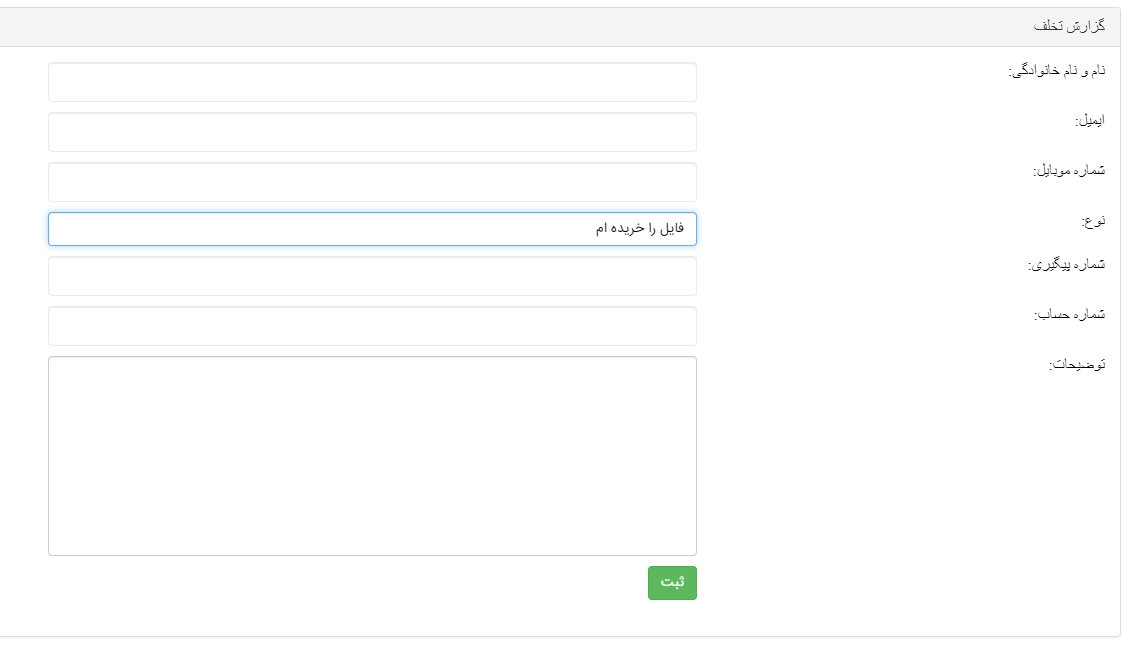Select the شماره موبایل label
This screenshot has width=1132, height=652.
tap(1068, 171)
